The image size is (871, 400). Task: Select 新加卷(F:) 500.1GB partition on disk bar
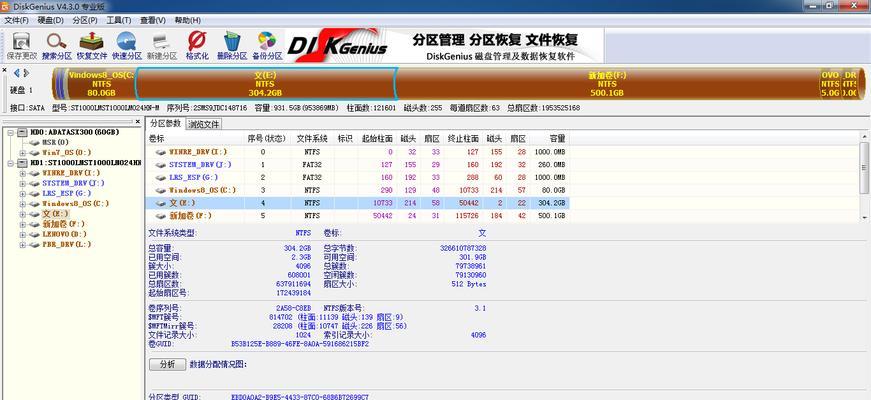click(608, 83)
